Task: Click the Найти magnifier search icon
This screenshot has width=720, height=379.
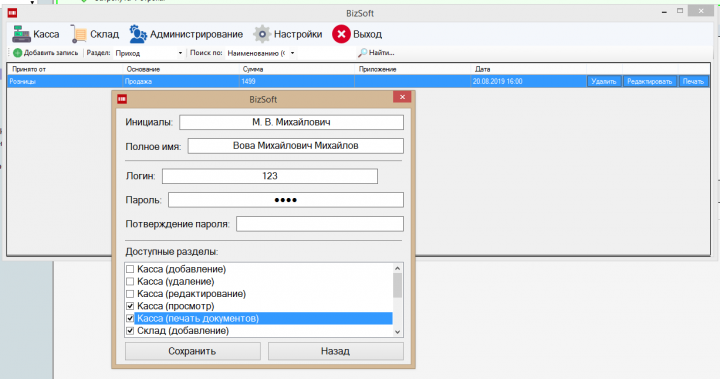Action: (362, 53)
